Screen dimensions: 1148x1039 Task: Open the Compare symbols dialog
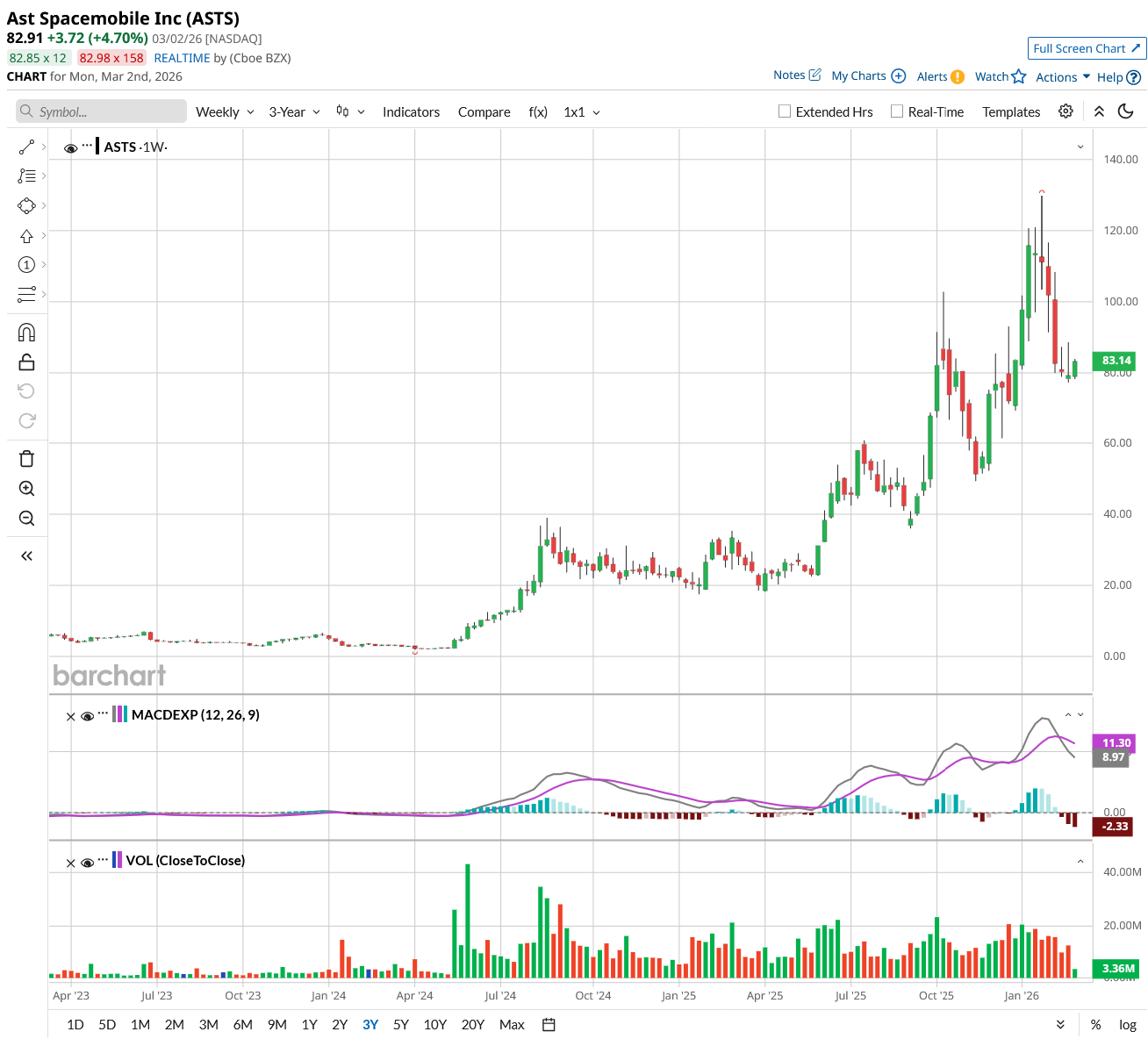pos(484,112)
